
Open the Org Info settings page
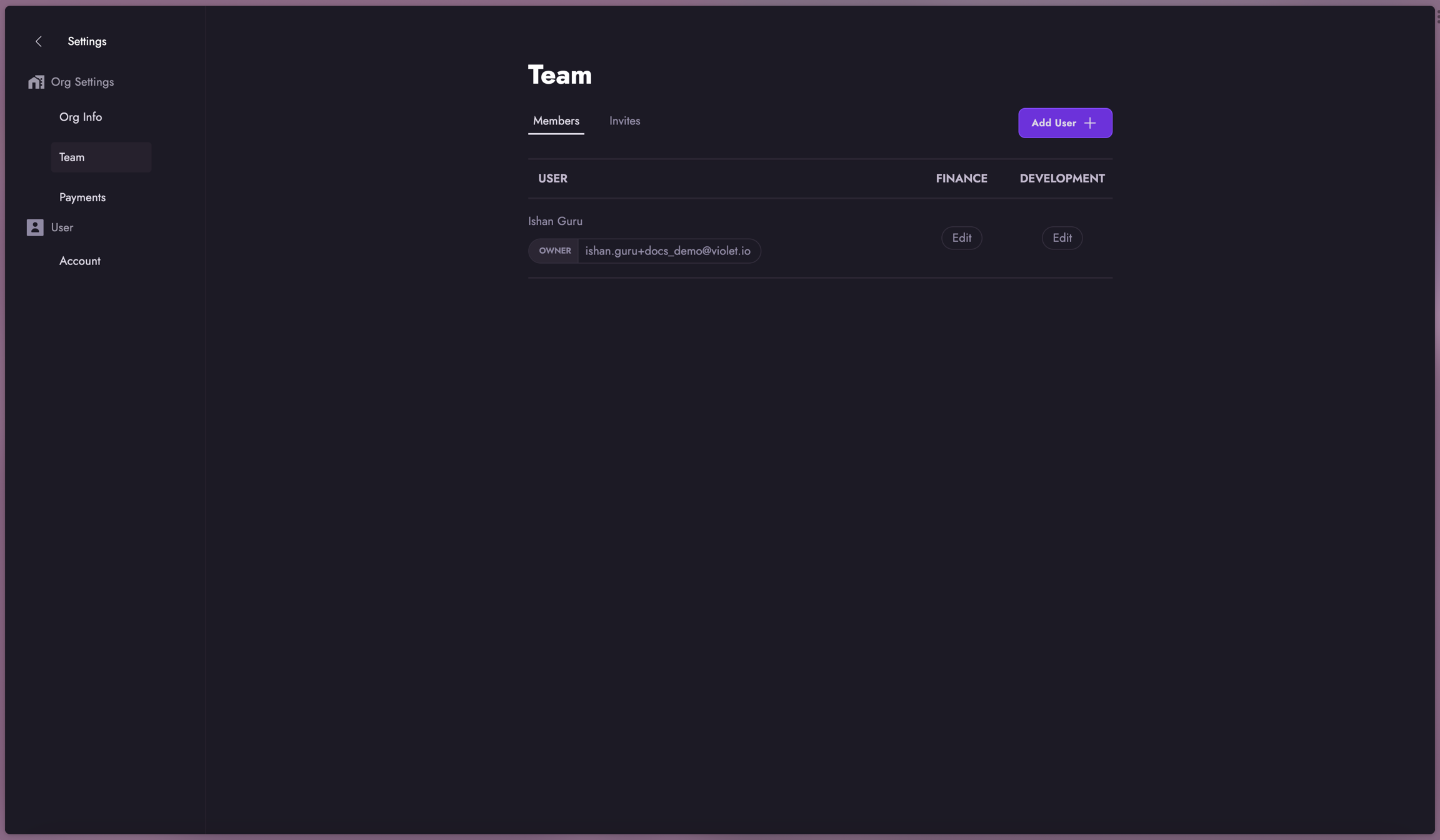tap(81, 117)
